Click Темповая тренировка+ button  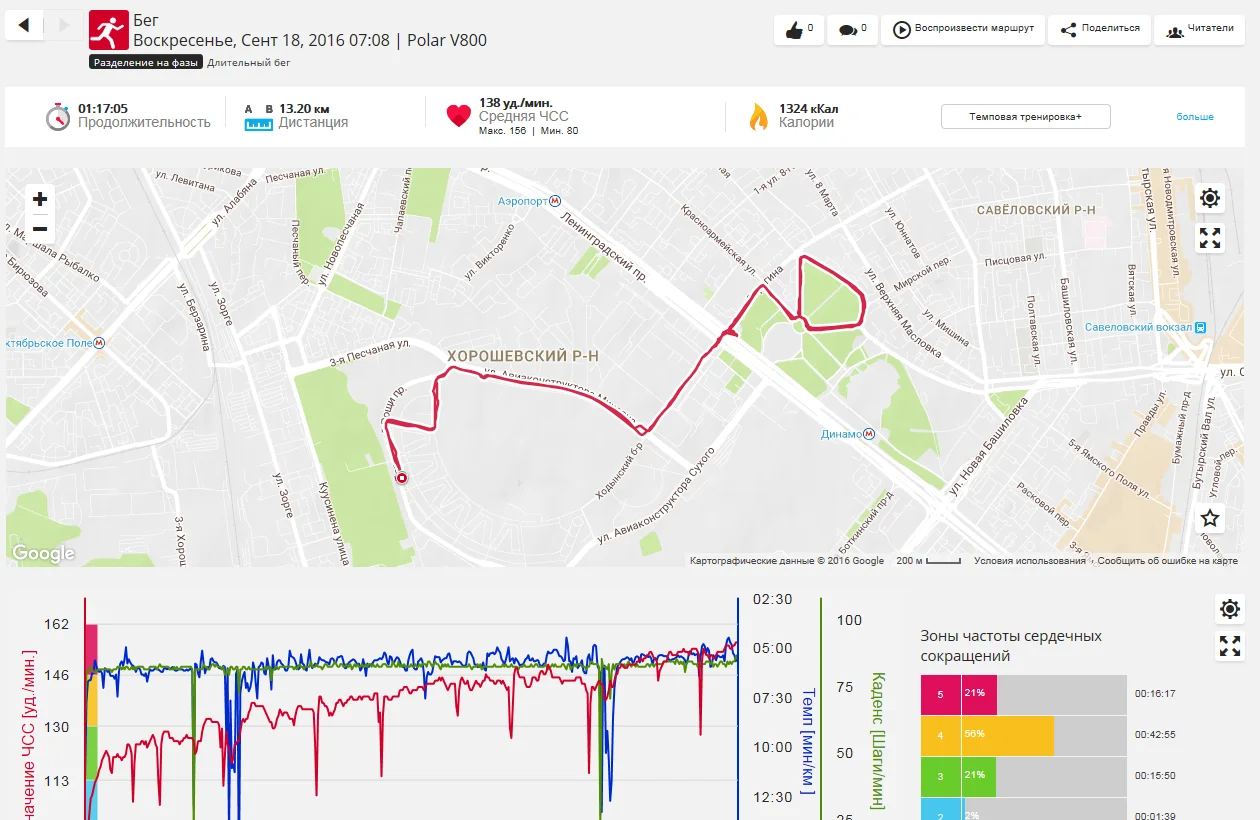(1025, 116)
